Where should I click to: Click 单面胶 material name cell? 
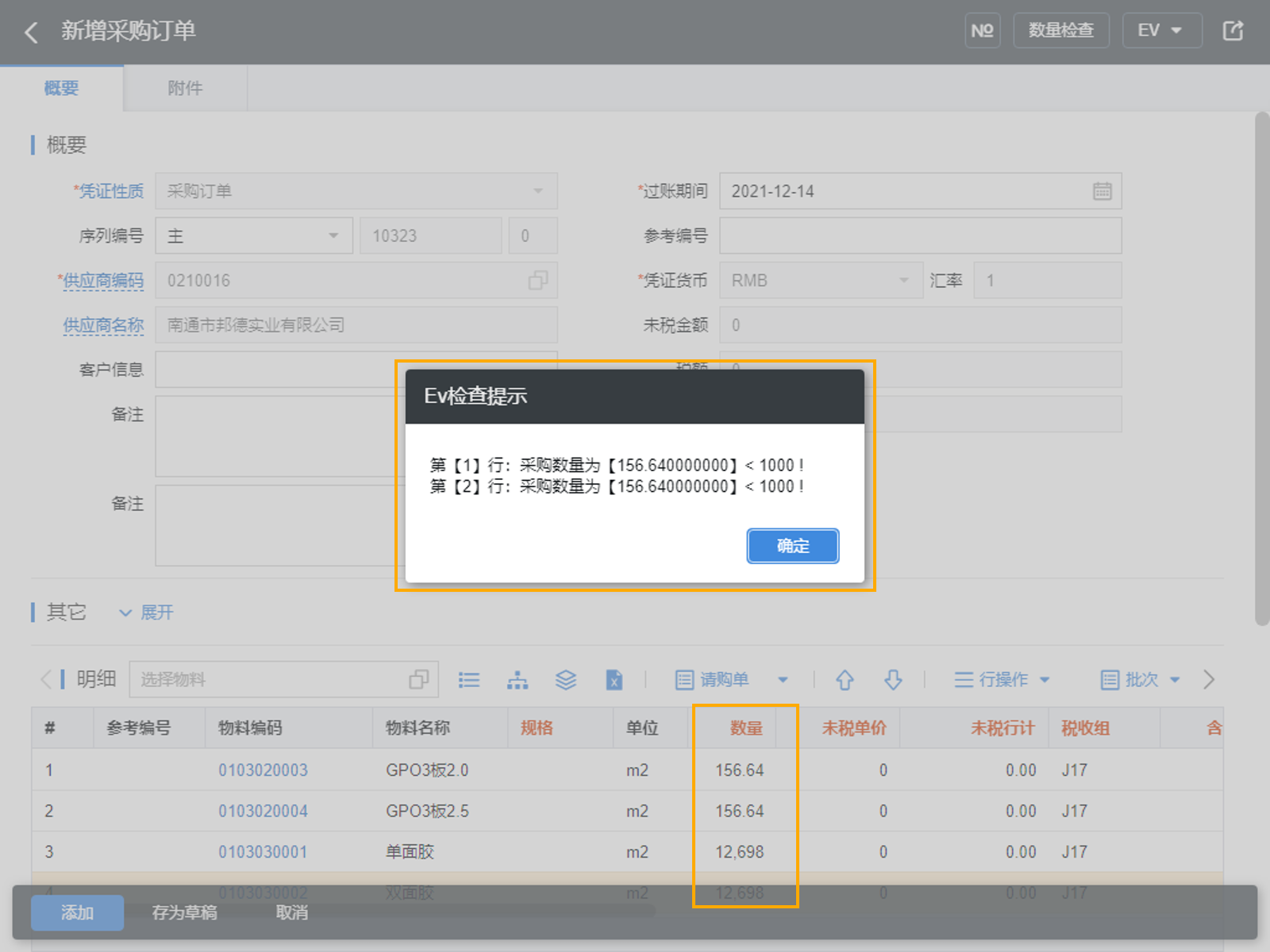click(410, 852)
